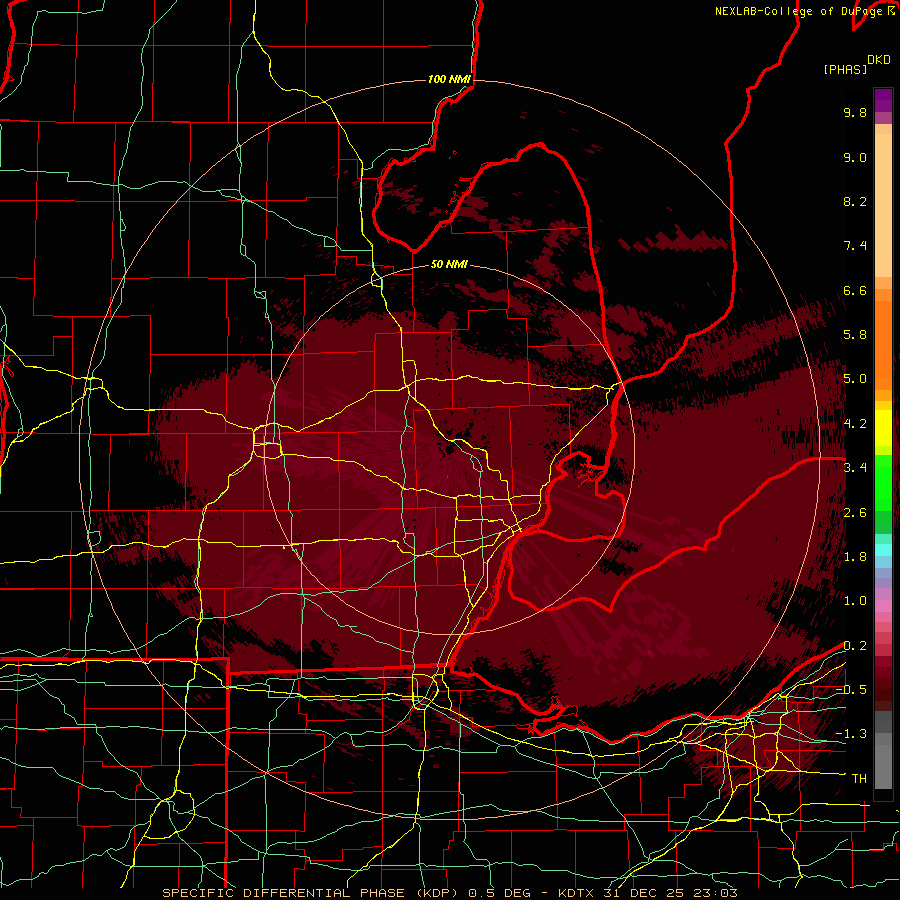Click the 7.4 scale value
900x900 pixels.
click(855, 246)
